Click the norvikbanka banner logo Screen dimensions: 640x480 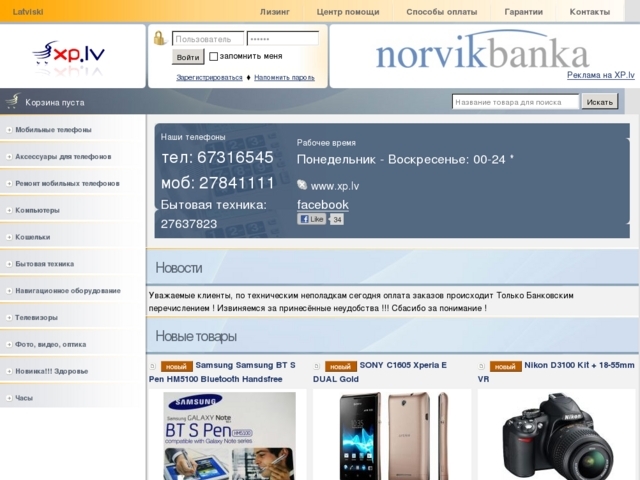(x=482, y=51)
